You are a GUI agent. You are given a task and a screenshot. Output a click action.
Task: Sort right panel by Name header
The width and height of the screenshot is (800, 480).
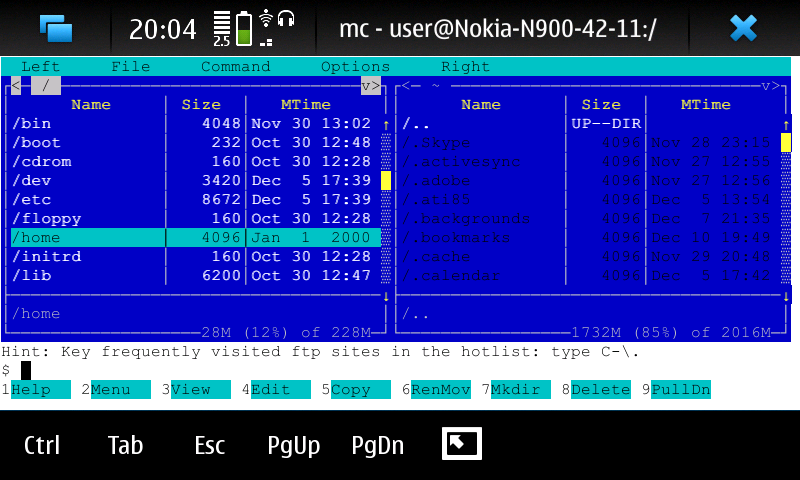coord(481,105)
